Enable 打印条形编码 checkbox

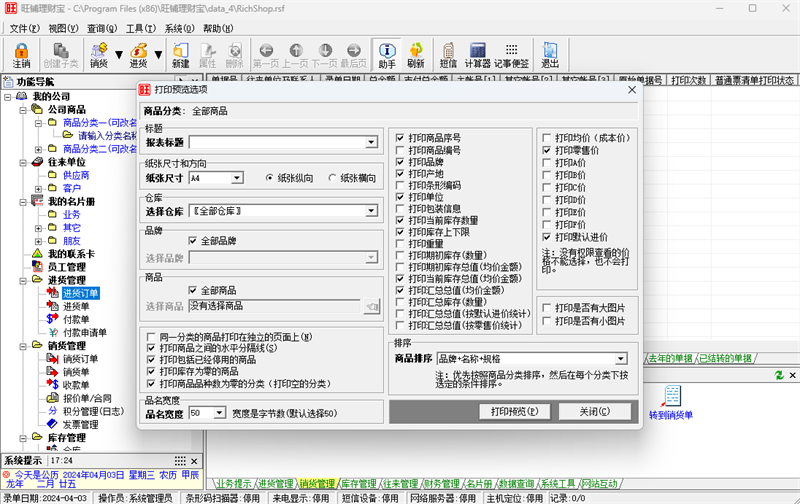tap(400, 185)
